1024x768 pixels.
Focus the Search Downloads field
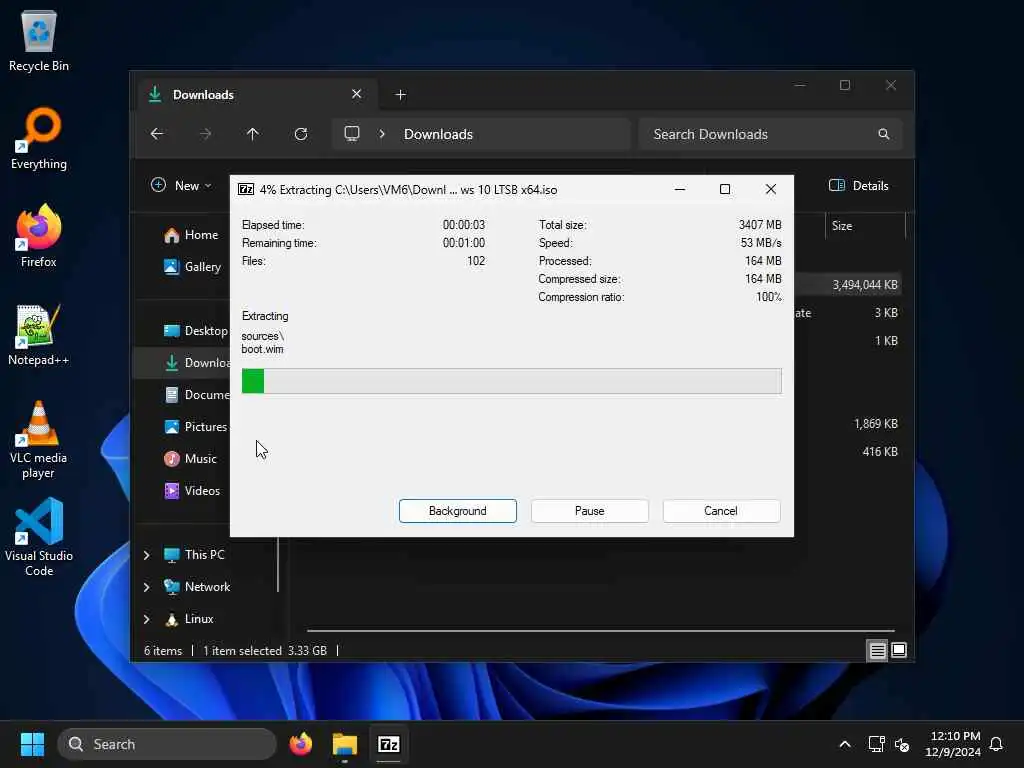point(771,134)
